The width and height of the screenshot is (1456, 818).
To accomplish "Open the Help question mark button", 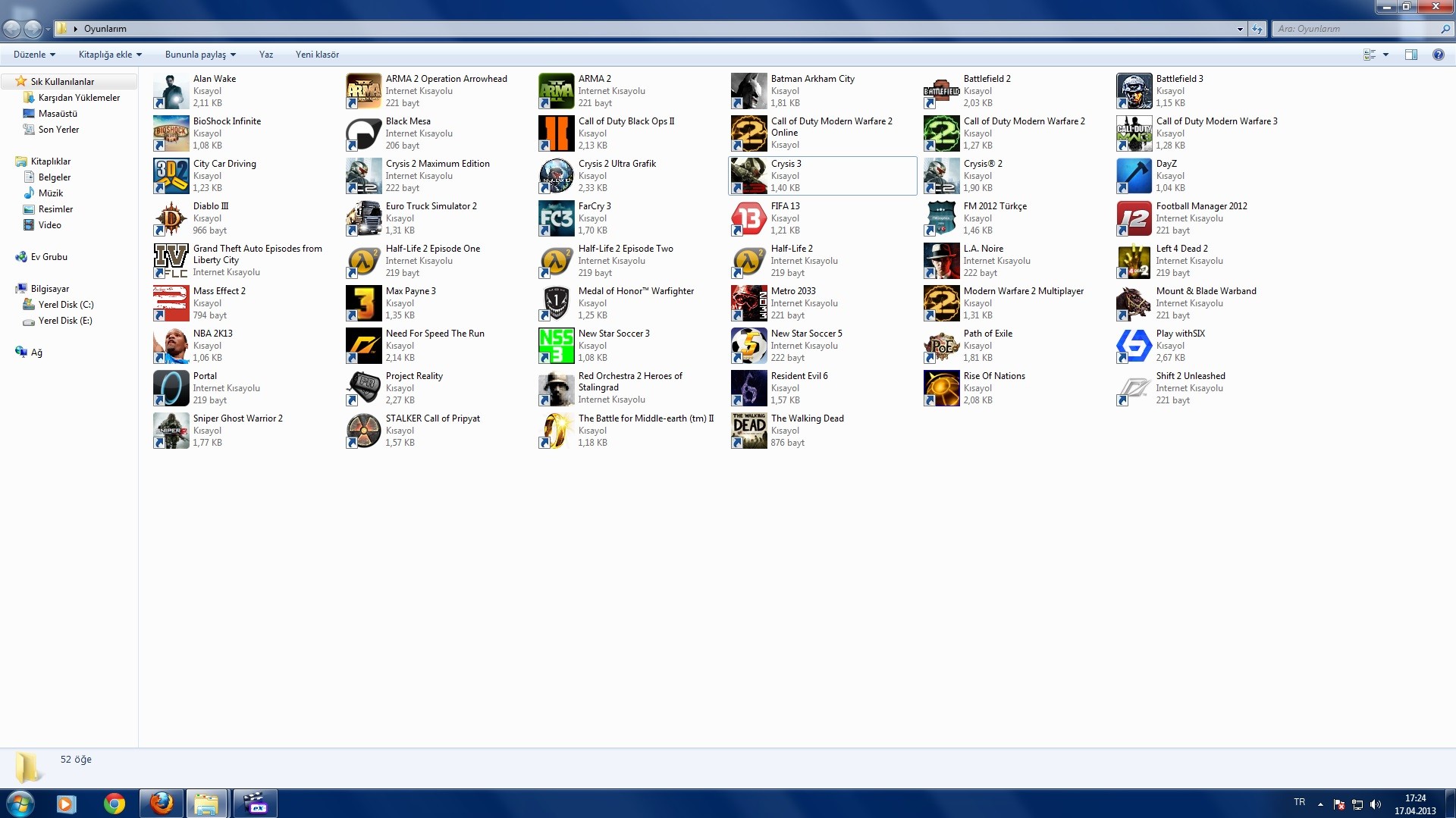I will click(x=1438, y=55).
